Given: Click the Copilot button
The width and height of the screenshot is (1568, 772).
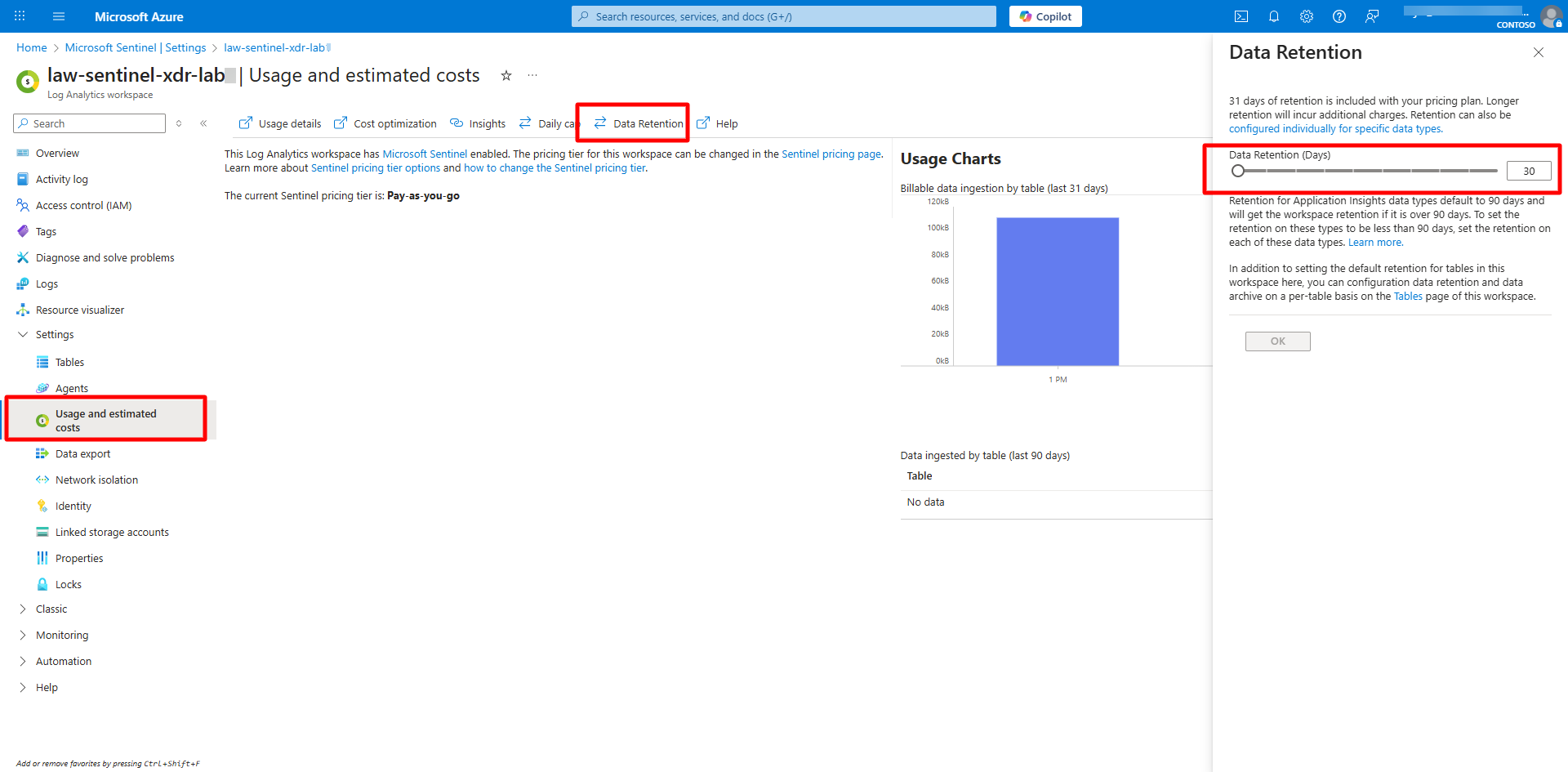Looking at the screenshot, I should pyautogui.click(x=1045, y=16).
